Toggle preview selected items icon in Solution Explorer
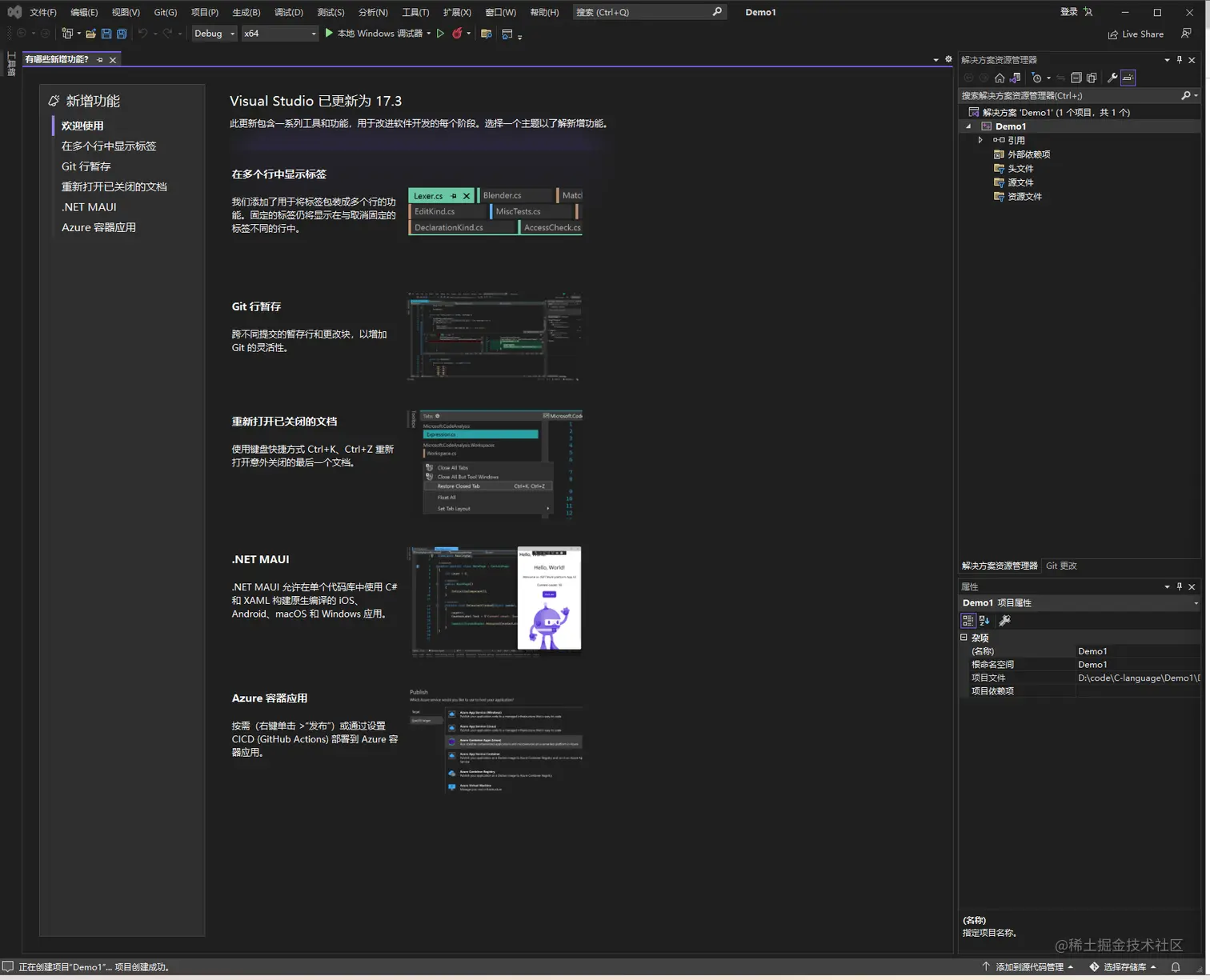This screenshot has height=980, width=1210. pos(1128,78)
